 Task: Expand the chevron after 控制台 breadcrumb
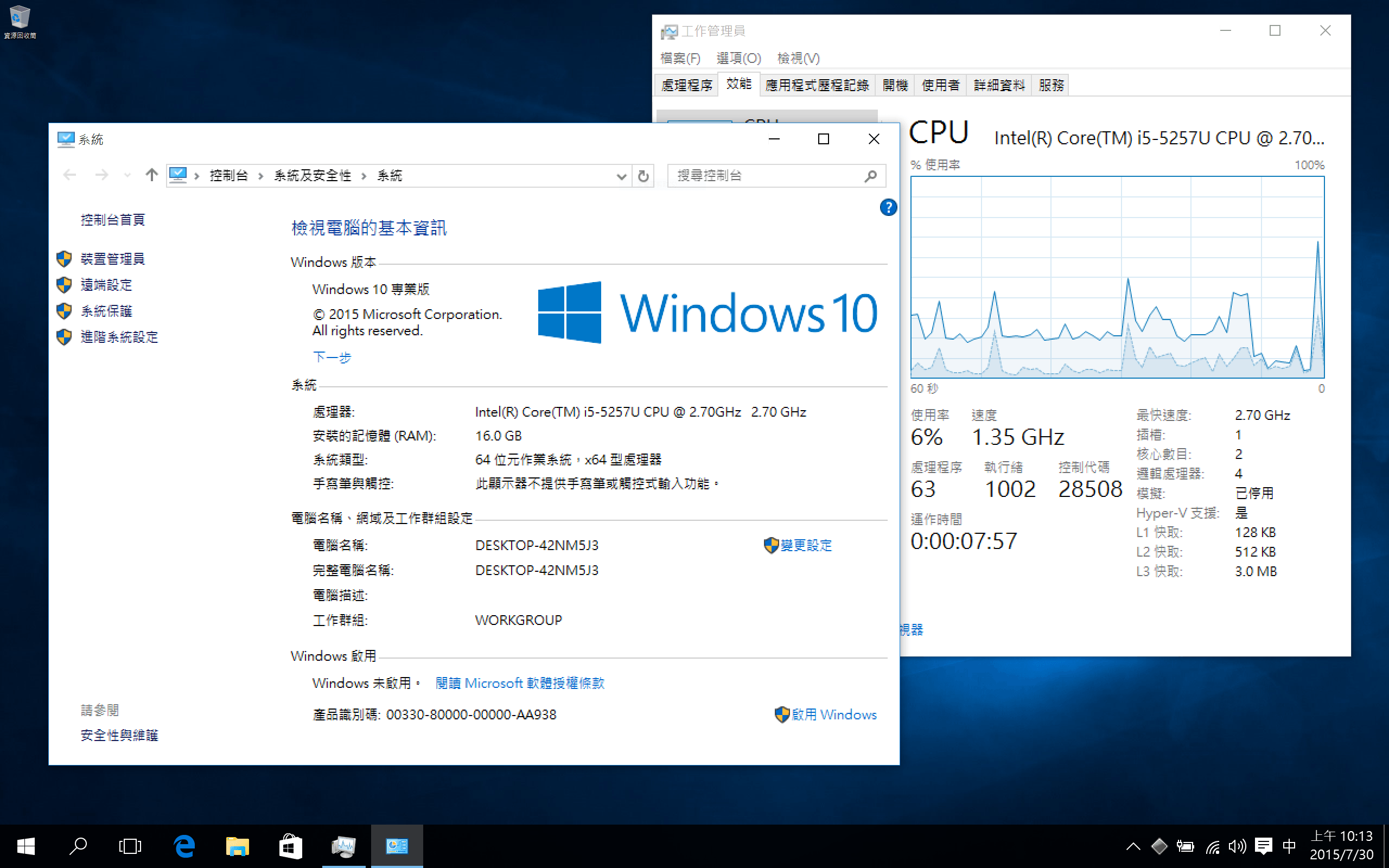tap(260, 176)
